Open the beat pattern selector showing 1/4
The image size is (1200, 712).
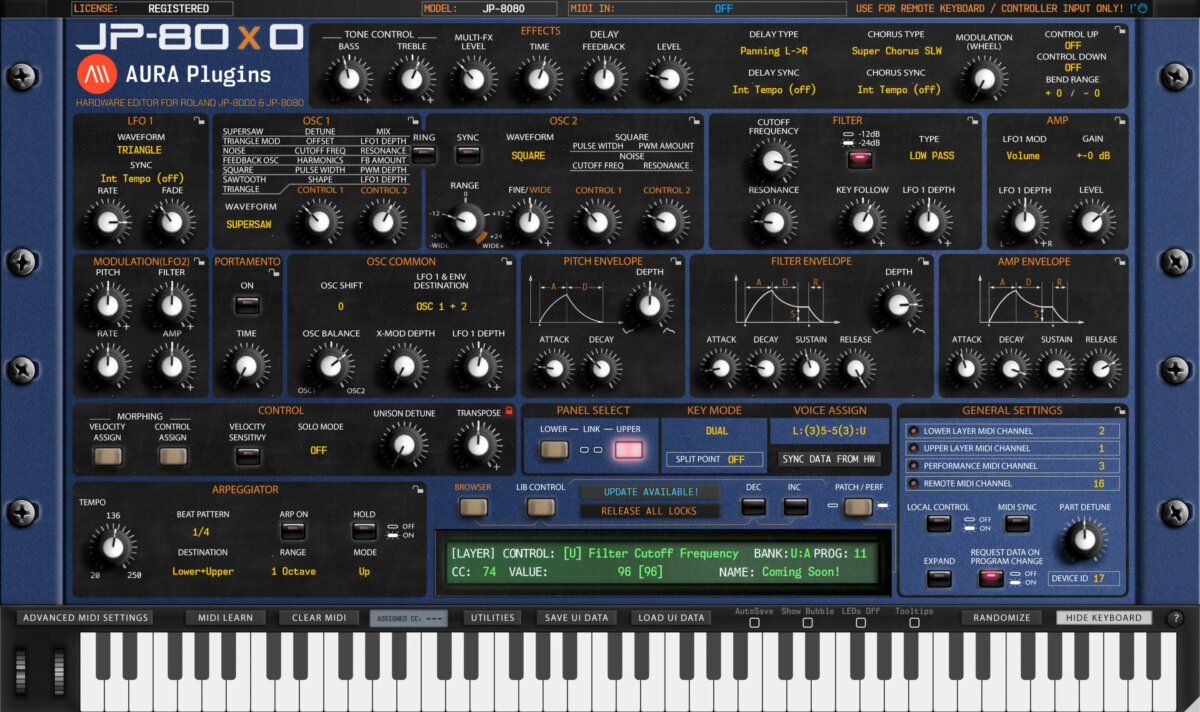(x=201, y=533)
